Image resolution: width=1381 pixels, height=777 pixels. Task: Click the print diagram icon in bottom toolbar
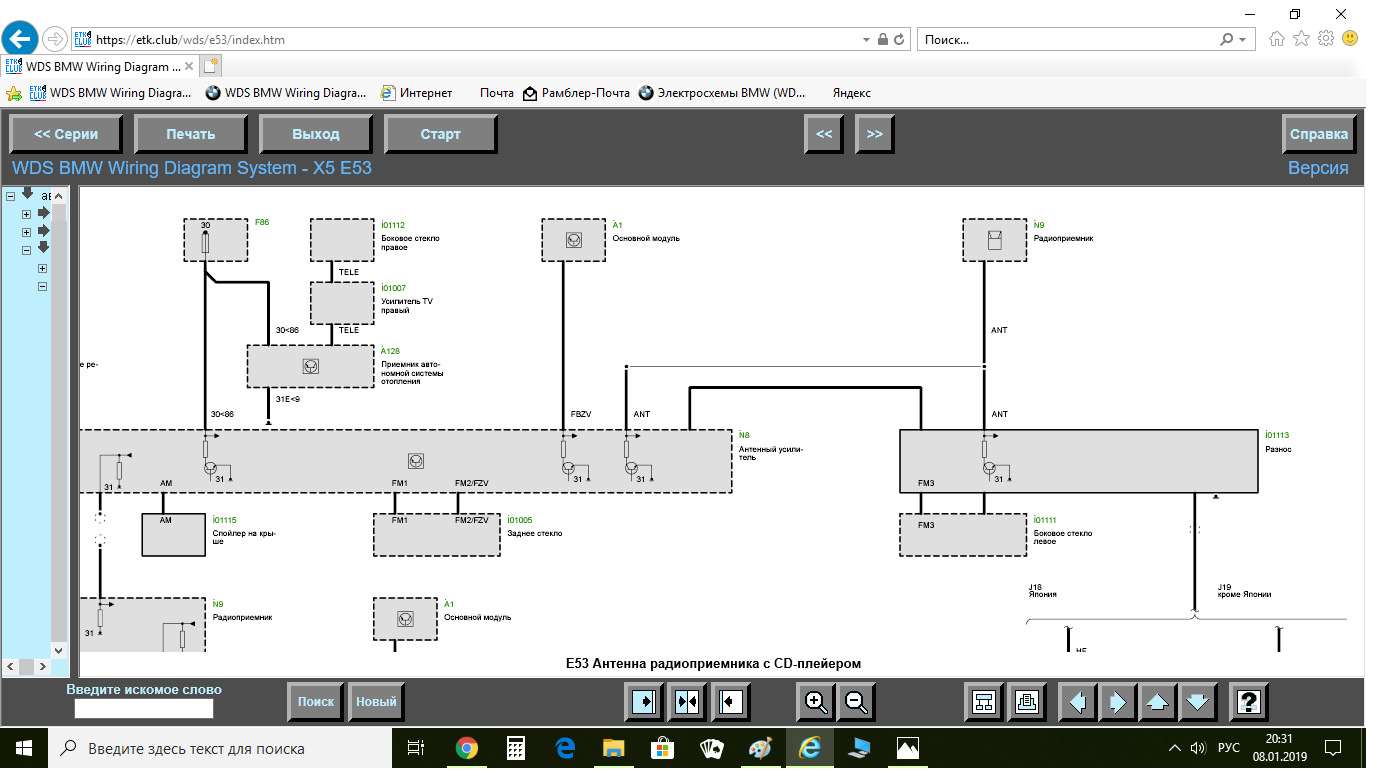pyautogui.click(x=1026, y=702)
